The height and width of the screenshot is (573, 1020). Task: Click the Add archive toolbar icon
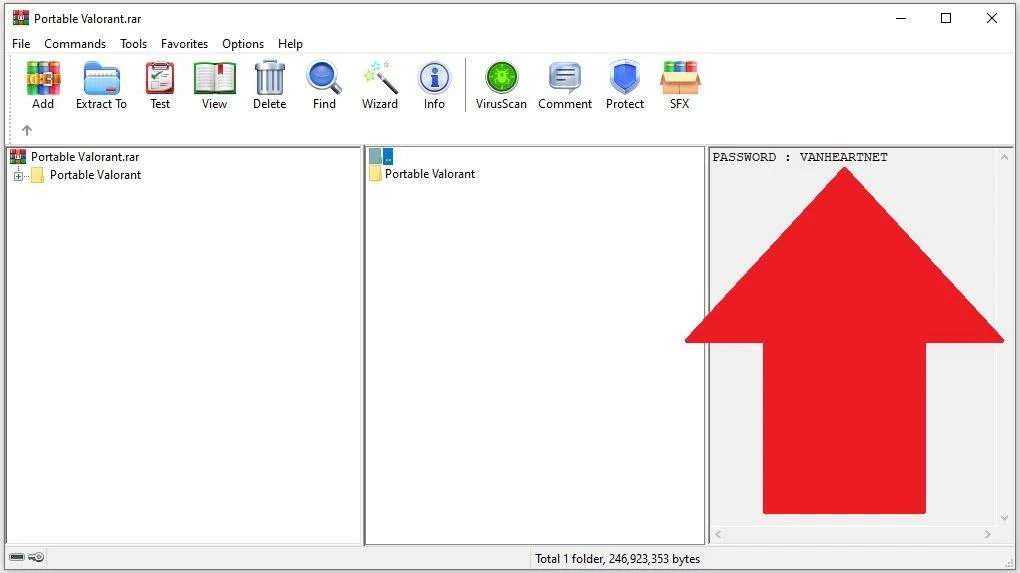tap(43, 85)
